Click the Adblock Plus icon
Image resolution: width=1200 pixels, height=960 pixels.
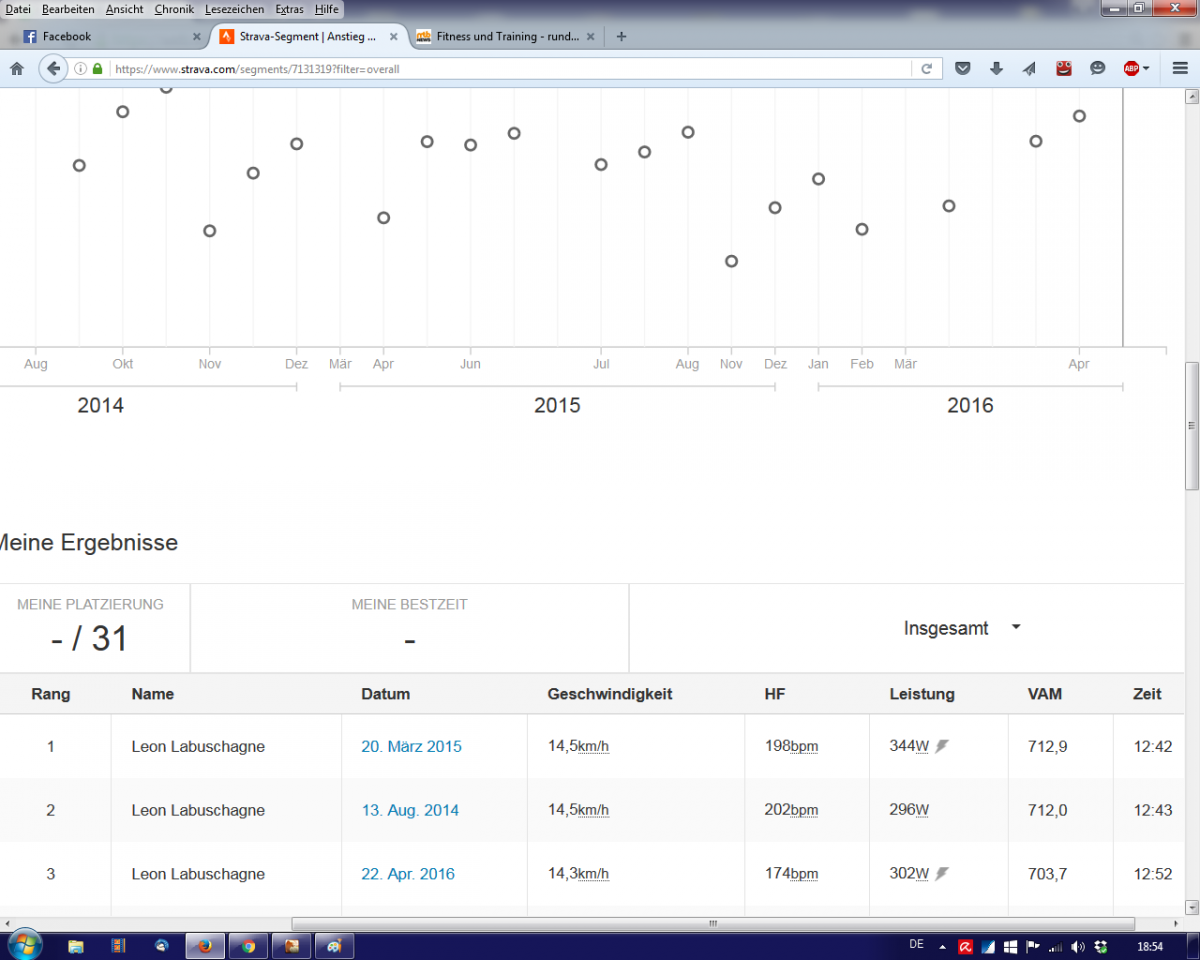point(1131,69)
